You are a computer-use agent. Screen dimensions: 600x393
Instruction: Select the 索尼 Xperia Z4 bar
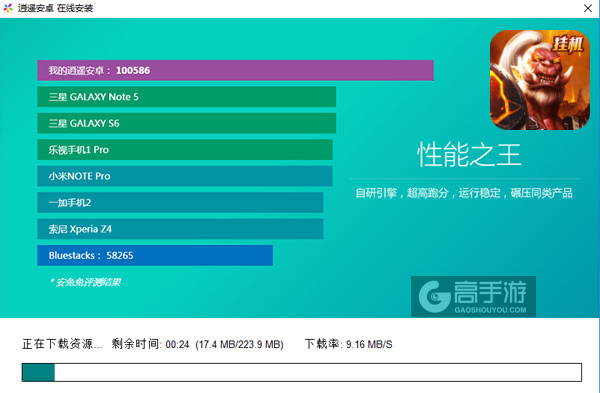coord(180,229)
